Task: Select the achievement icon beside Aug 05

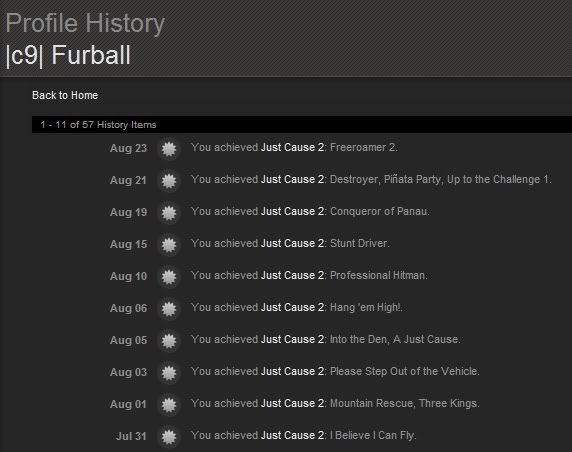Action: pos(169,341)
